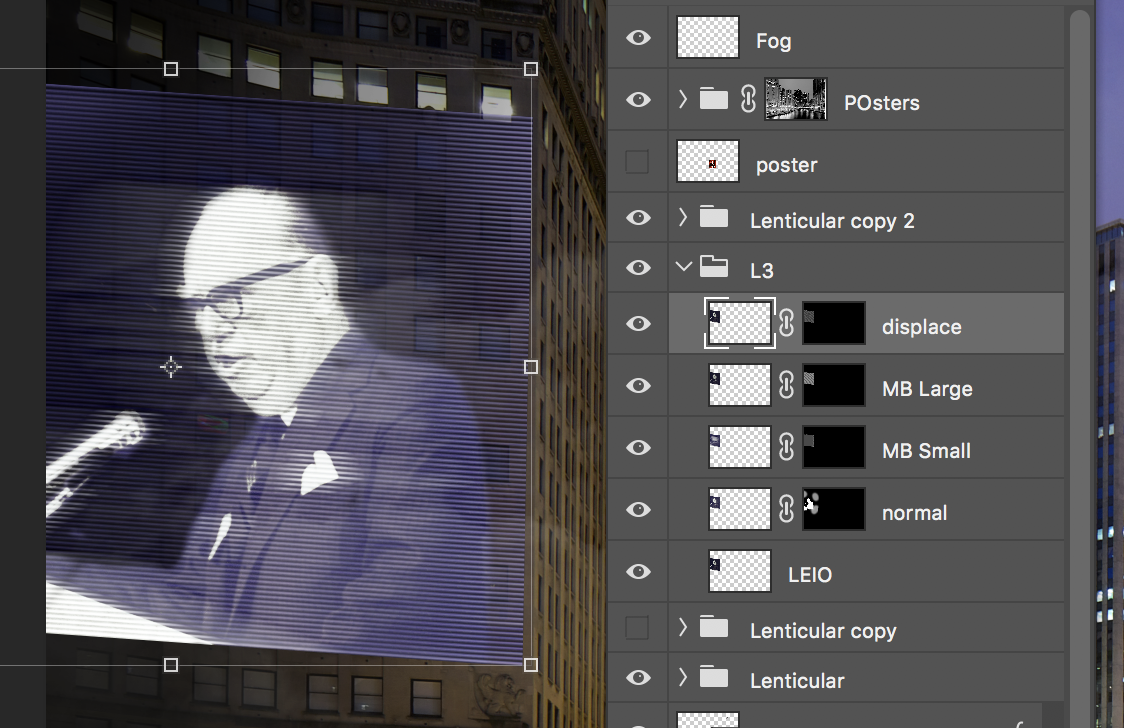The width and height of the screenshot is (1124, 728).
Task: Hide the layer named normal
Action: (x=638, y=509)
